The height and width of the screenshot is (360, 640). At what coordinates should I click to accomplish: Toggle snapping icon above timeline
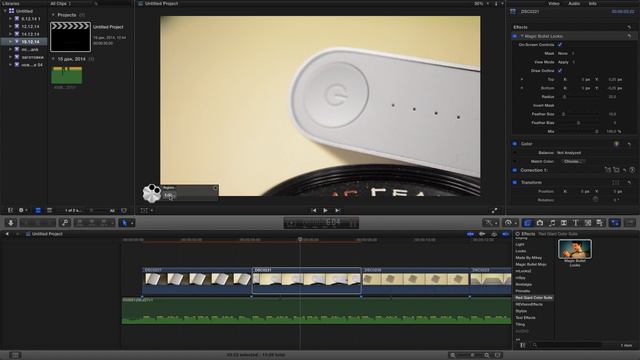click(506, 234)
